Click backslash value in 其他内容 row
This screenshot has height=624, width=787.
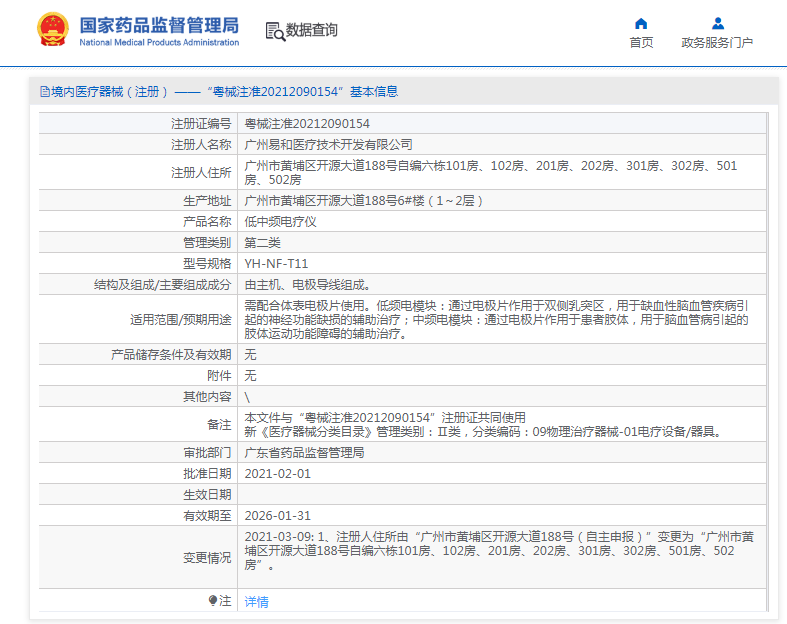[x=247, y=397]
